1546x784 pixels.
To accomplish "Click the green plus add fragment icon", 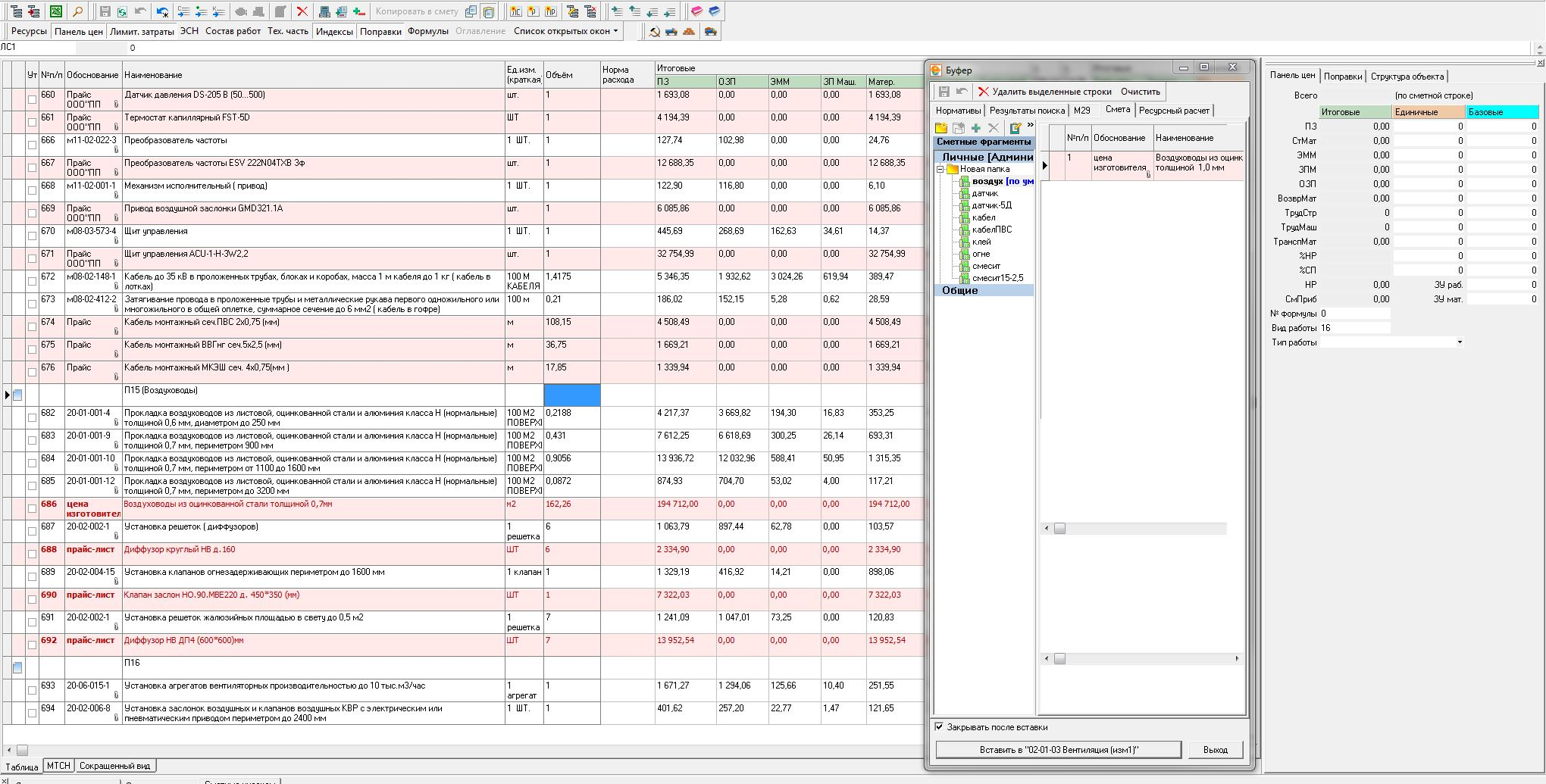I will pyautogui.click(x=976, y=128).
